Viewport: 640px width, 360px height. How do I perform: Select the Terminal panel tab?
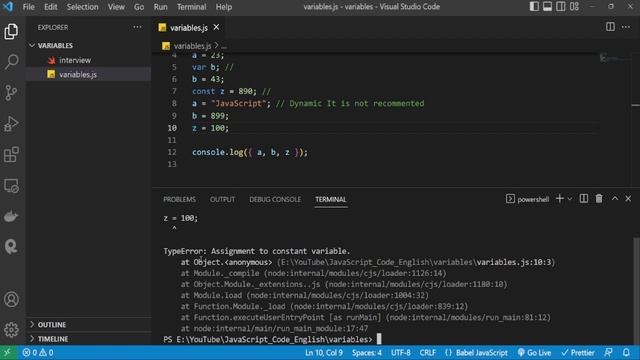coord(331,199)
